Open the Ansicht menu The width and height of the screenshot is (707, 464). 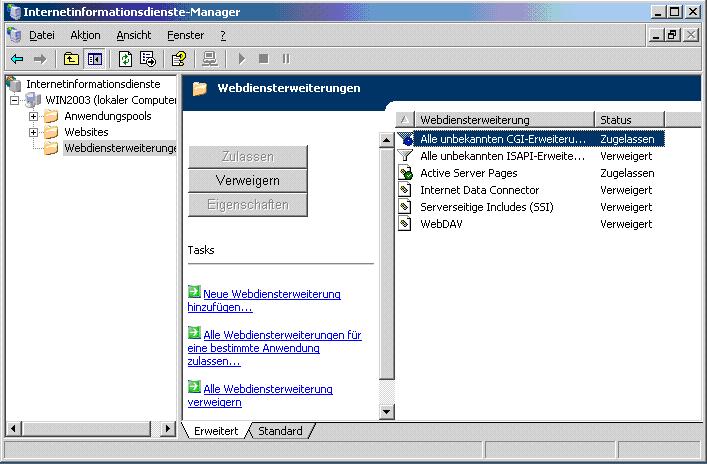133,35
